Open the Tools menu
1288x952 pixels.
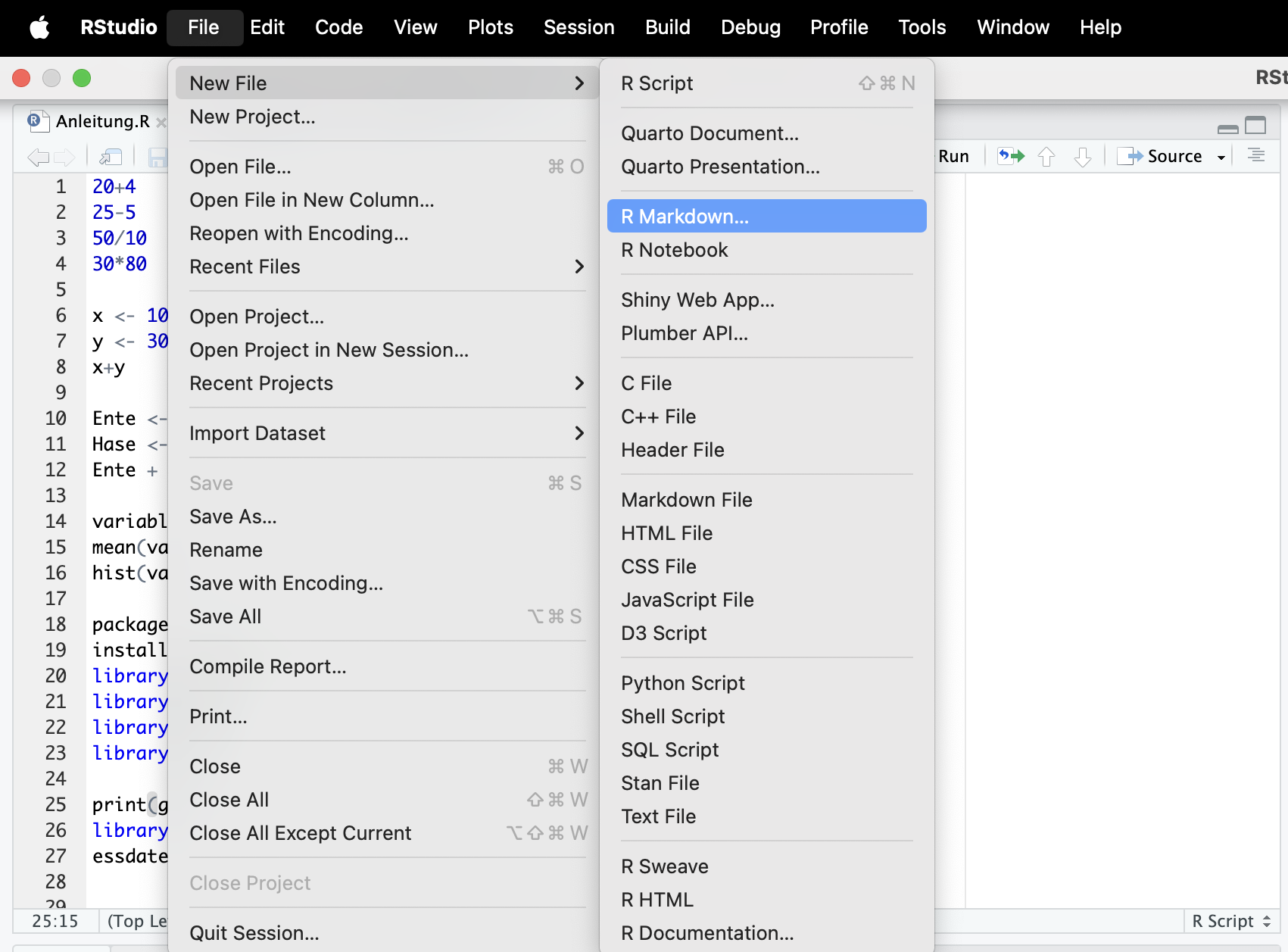922,27
